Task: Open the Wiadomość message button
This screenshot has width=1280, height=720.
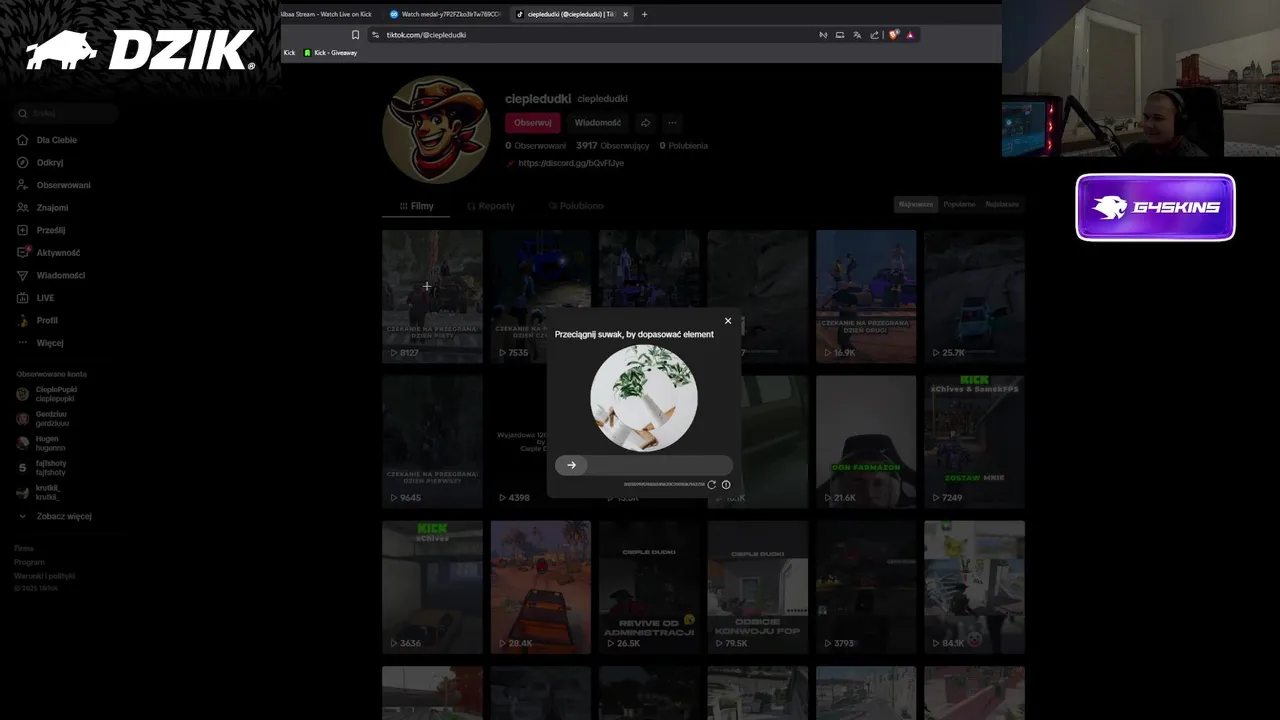Action: pos(598,123)
